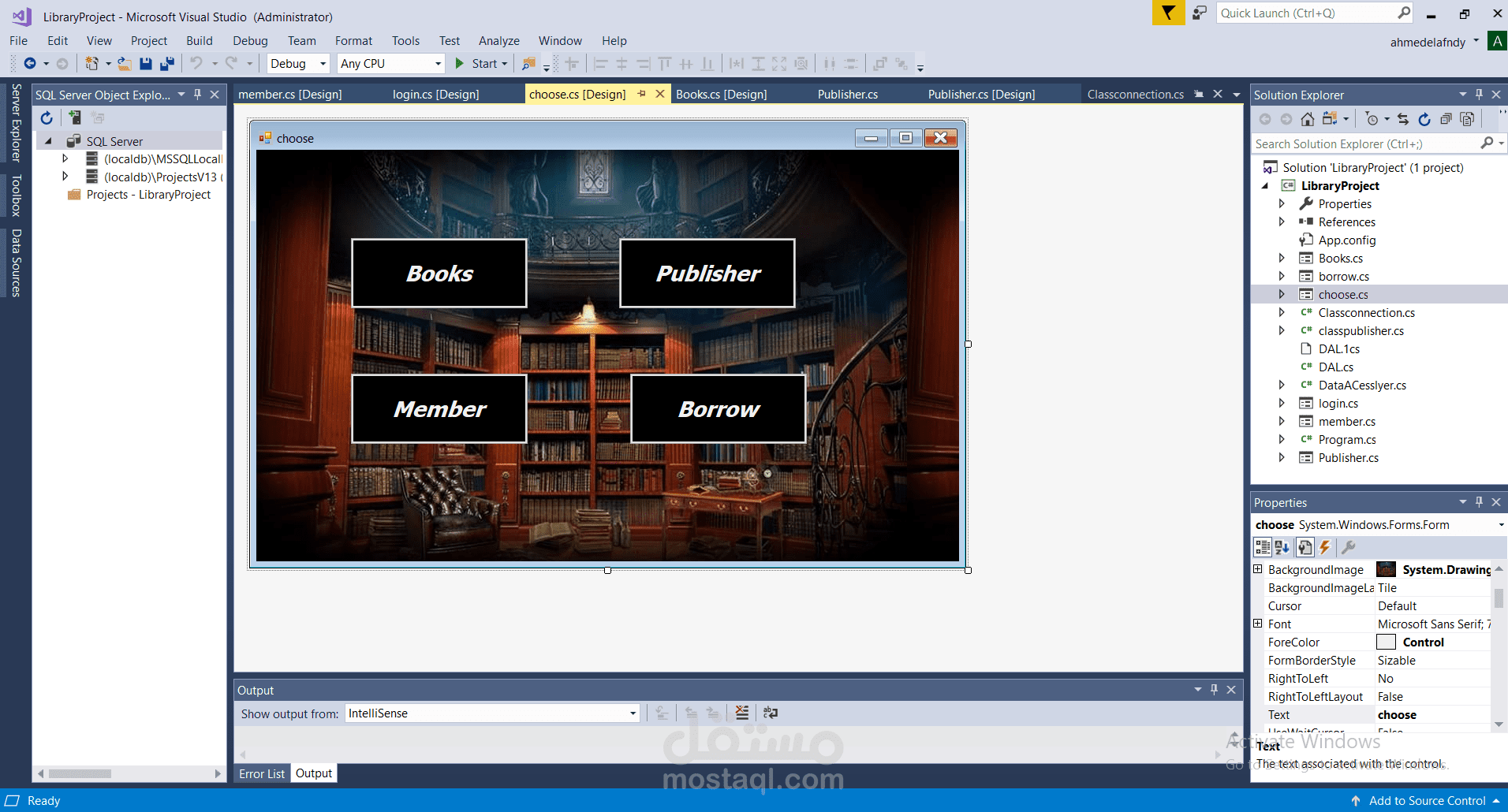
Task: Collapse the SQL Server node
Action: point(48,140)
